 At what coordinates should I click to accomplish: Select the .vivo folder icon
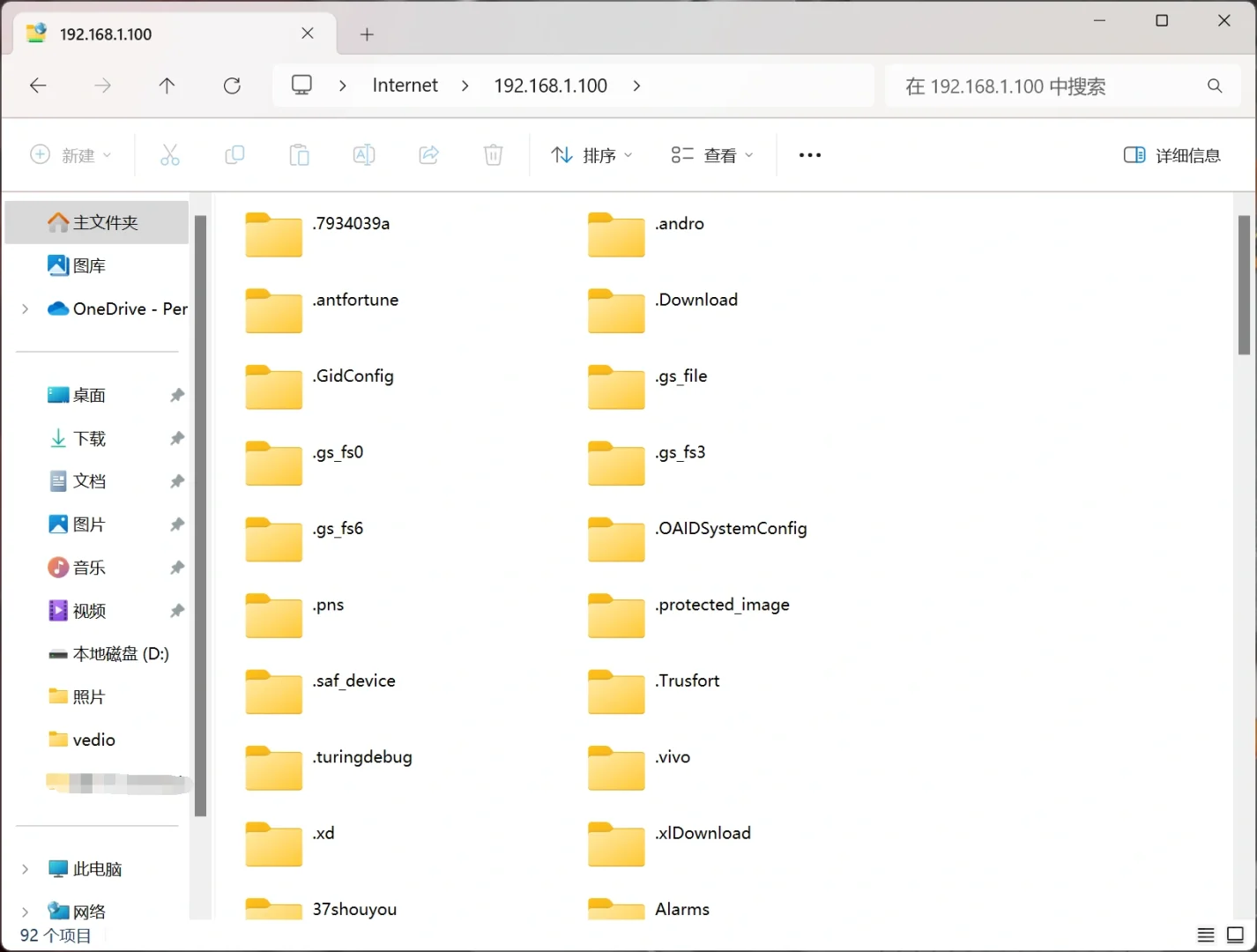pos(617,768)
